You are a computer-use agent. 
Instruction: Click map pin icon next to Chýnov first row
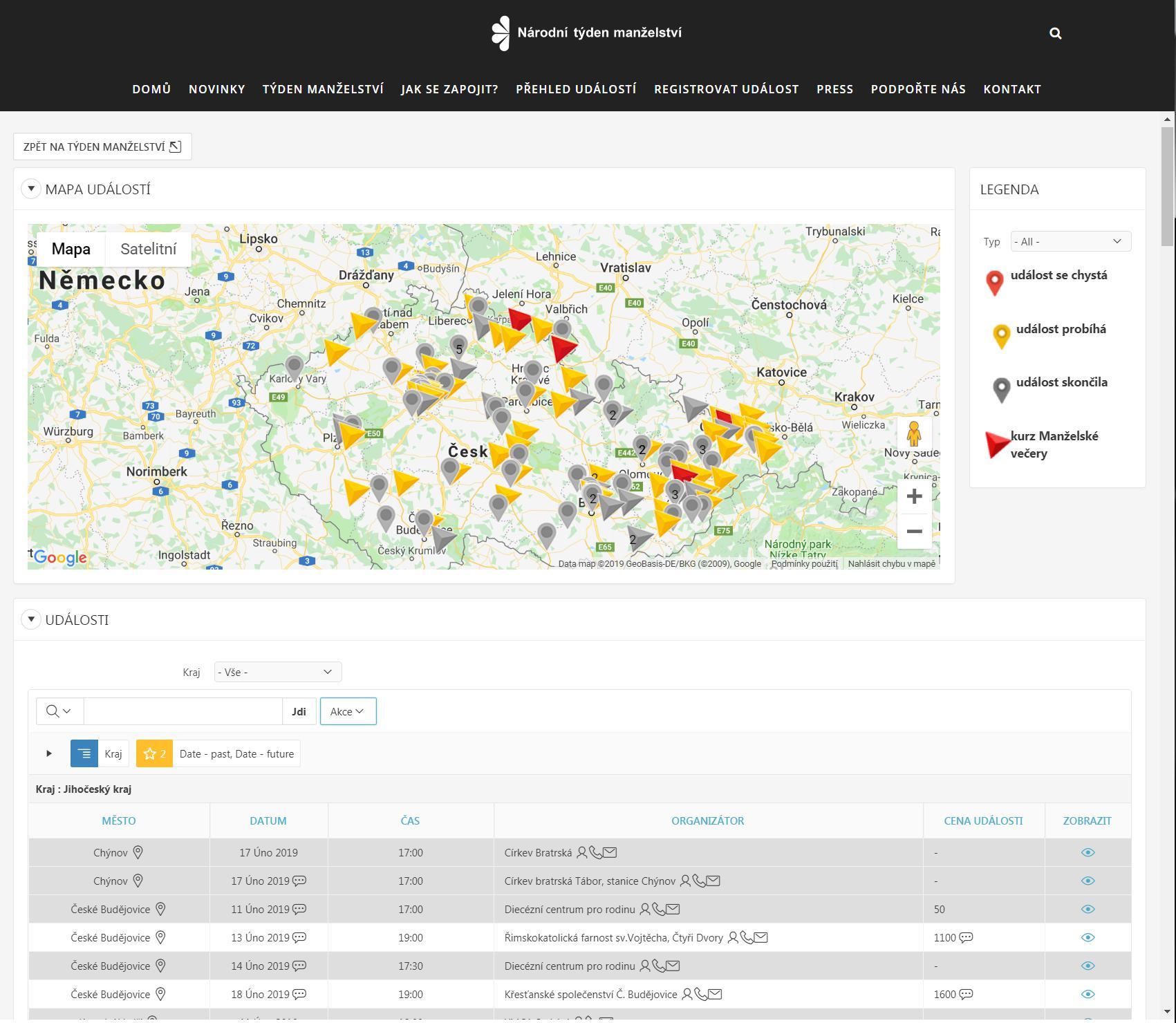coord(138,852)
